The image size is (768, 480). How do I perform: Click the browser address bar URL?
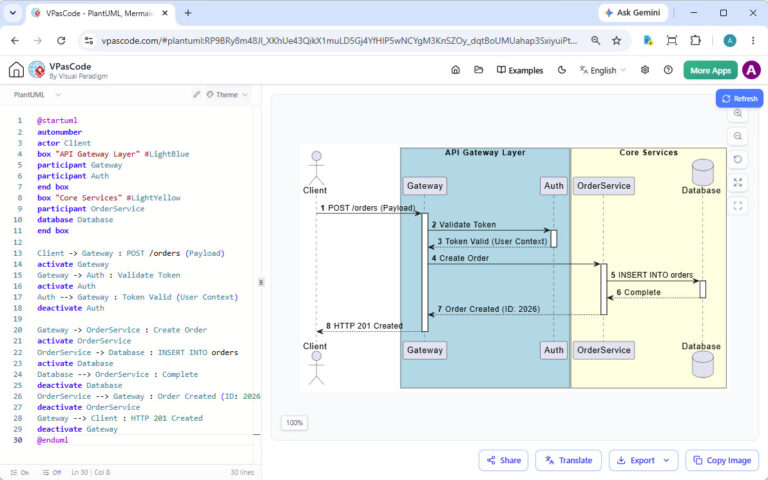pyautogui.click(x=339, y=41)
